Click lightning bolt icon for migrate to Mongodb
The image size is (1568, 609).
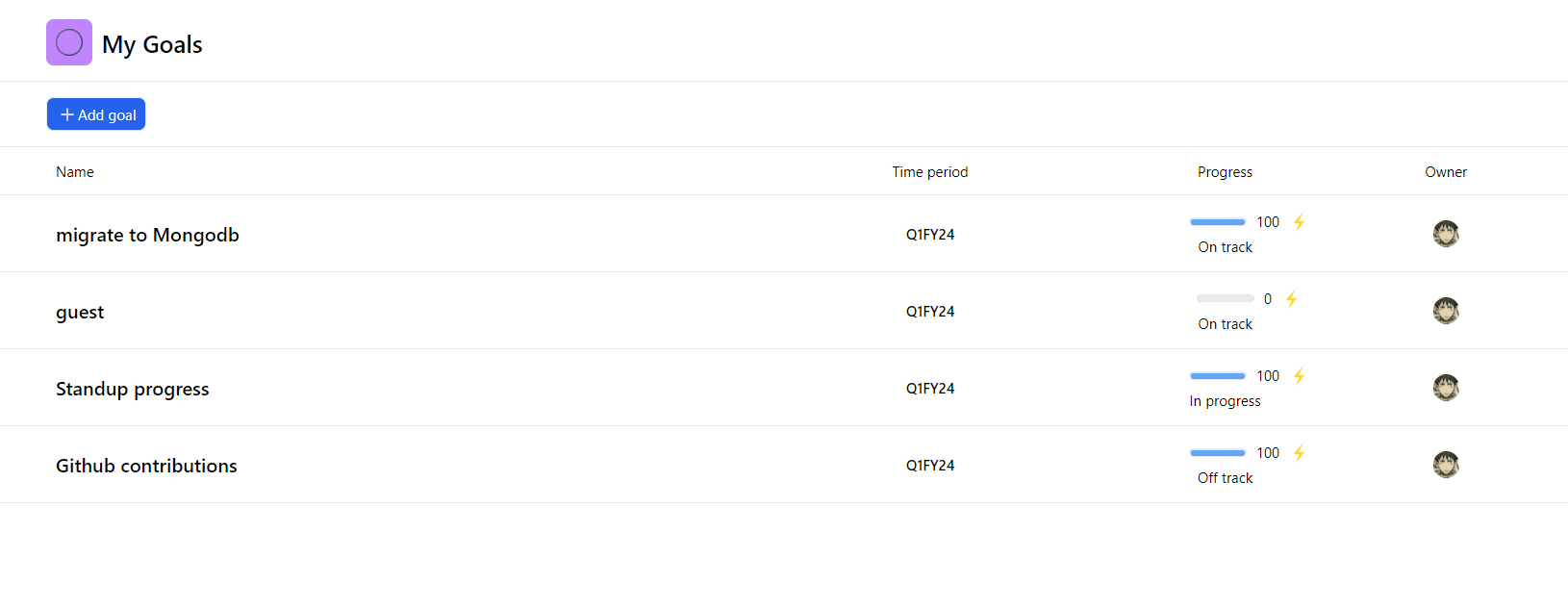pos(1299,222)
